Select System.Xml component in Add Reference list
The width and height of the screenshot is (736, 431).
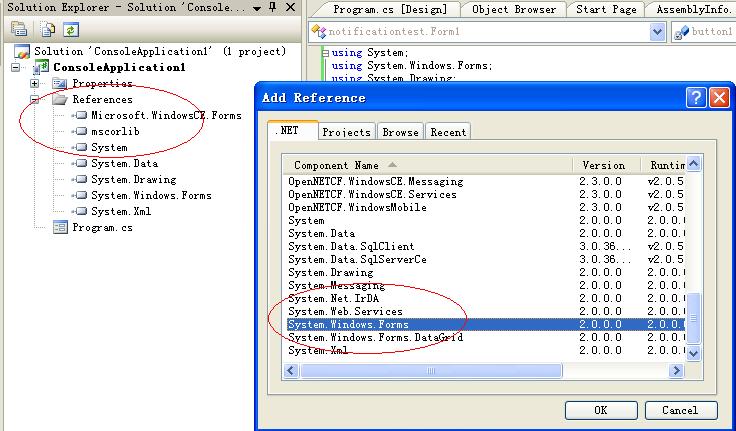pos(486,350)
